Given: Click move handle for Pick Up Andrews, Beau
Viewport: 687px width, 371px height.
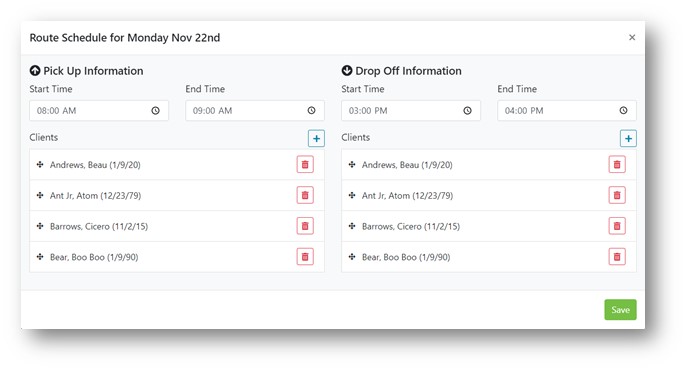Looking at the screenshot, I should (x=40, y=165).
